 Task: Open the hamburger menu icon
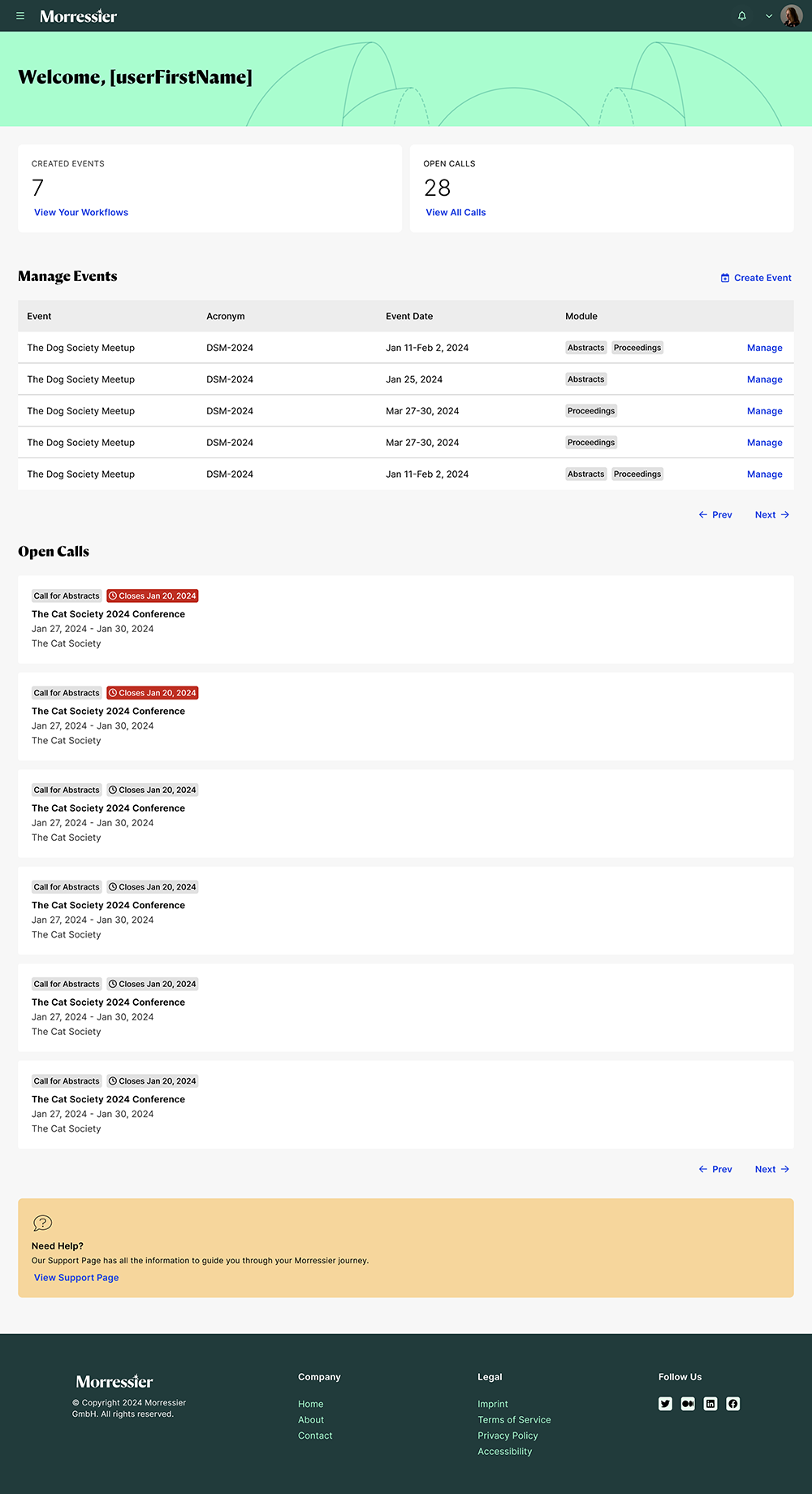20,15
